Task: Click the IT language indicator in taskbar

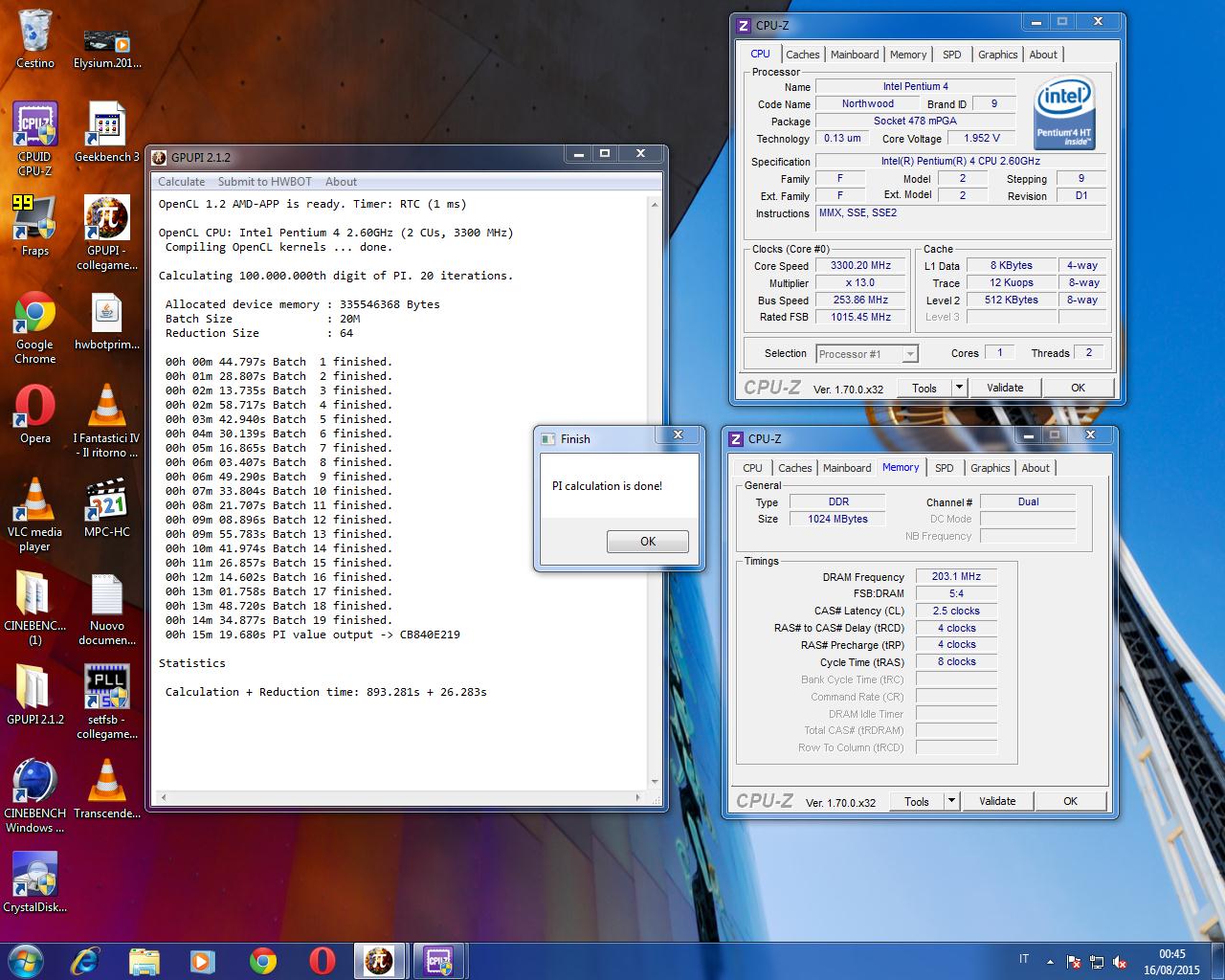Action: pos(1024,959)
